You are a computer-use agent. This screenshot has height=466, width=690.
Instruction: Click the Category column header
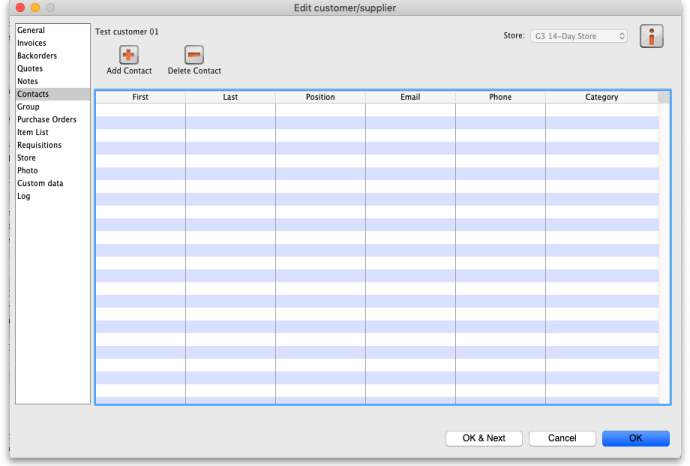[601, 97]
